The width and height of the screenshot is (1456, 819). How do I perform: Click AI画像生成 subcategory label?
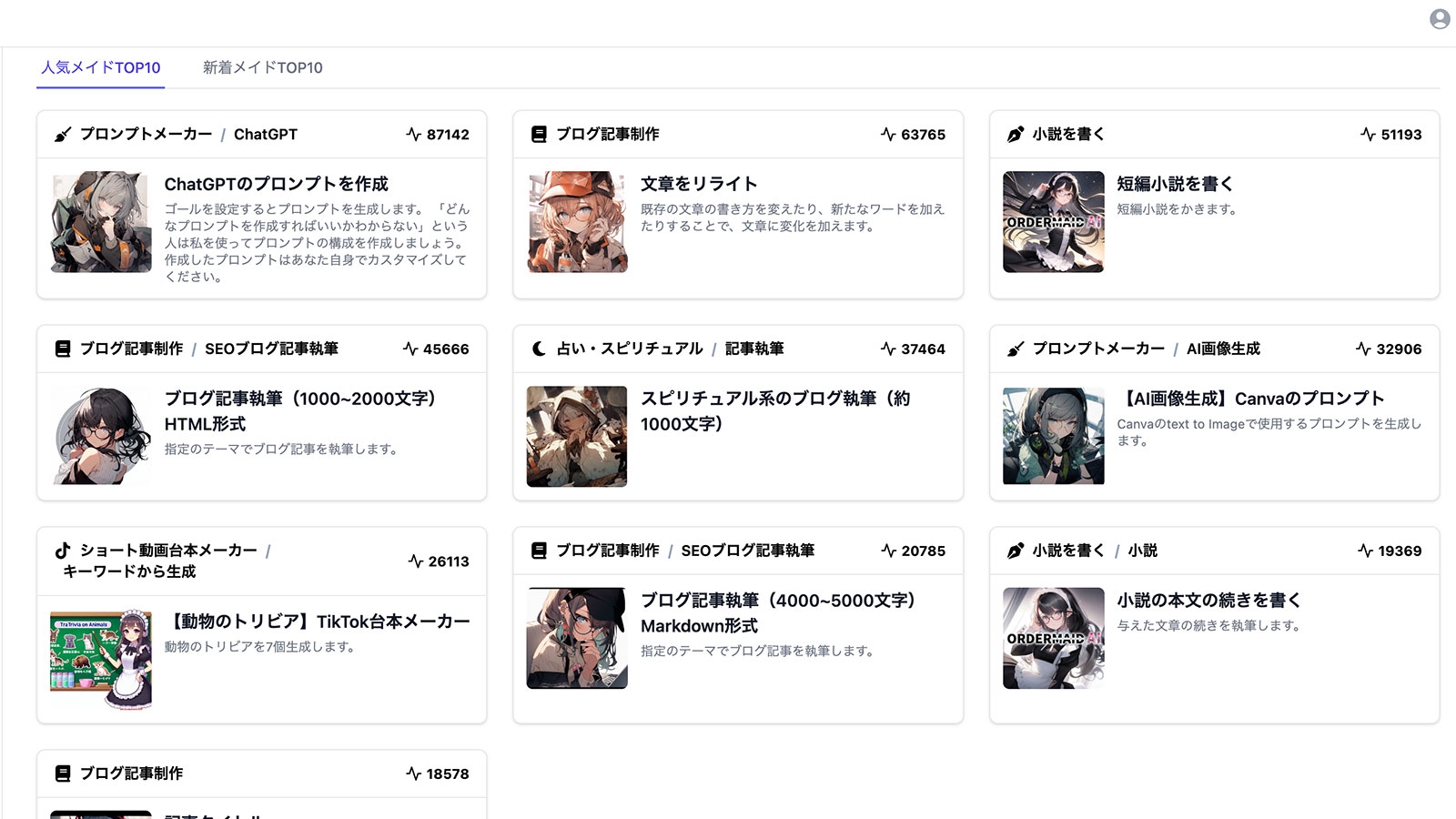tap(1223, 349)
